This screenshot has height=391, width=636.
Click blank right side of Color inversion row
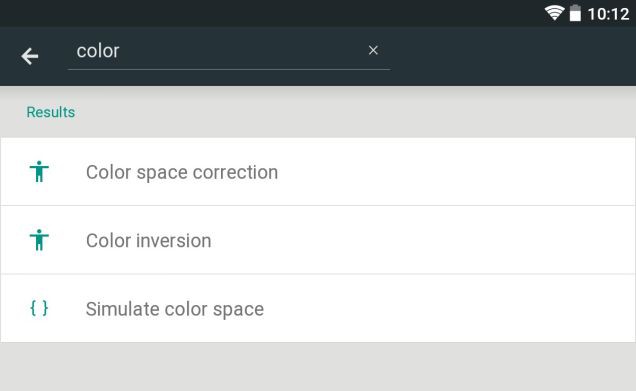point(446,240)
